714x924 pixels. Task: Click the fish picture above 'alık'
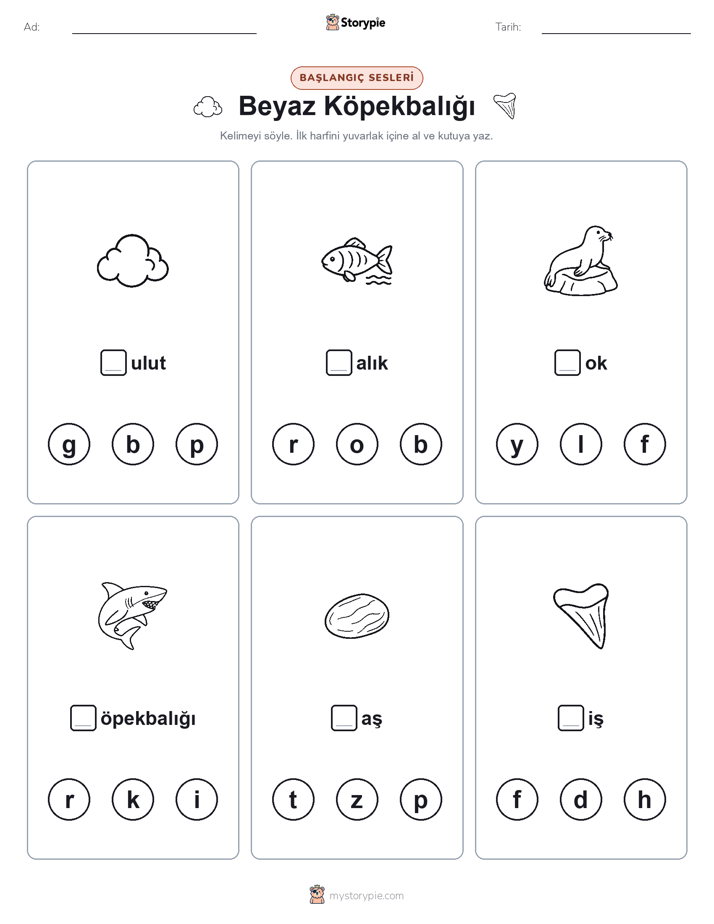click(x=357, y=261)
